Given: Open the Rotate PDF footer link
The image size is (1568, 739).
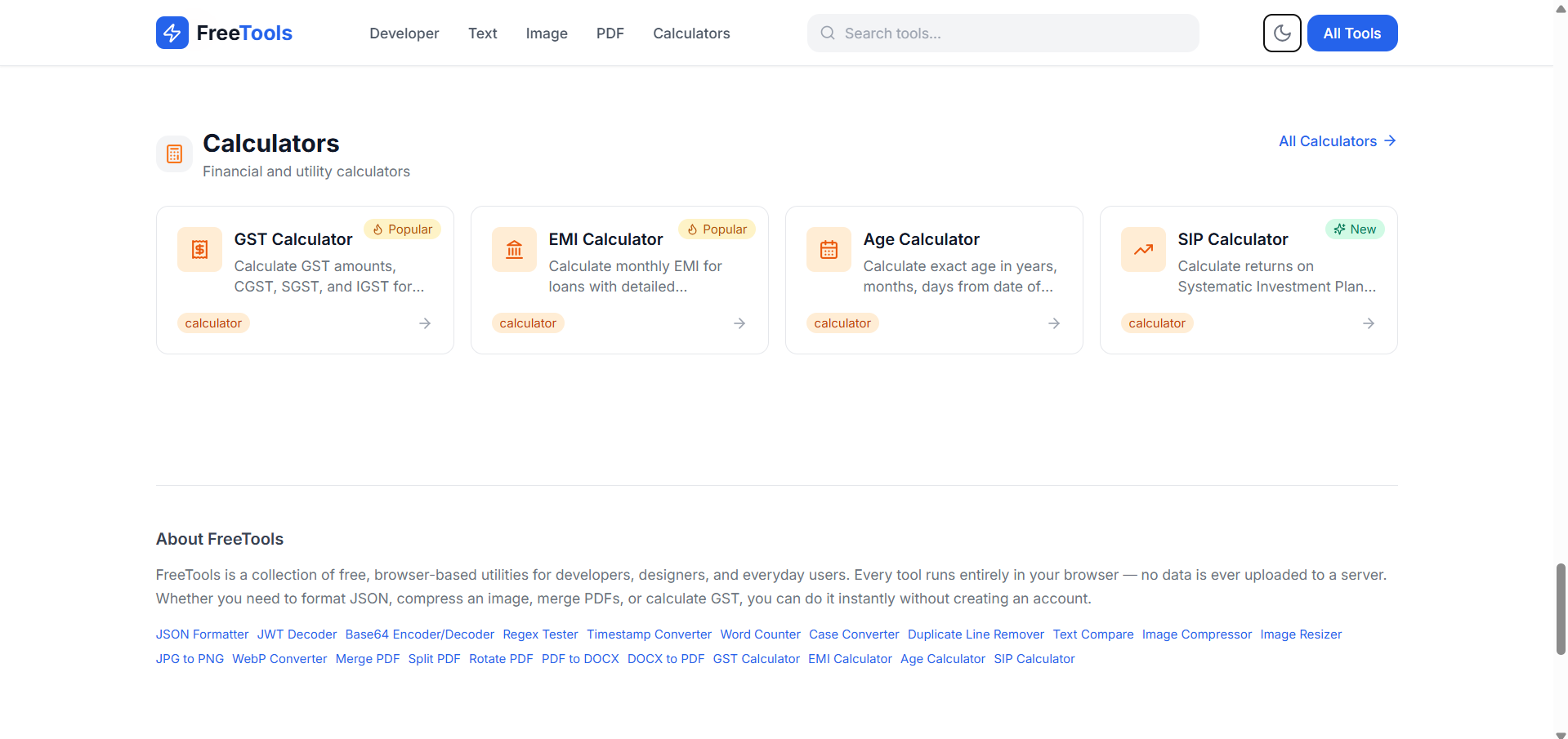Looking at the screenshot, I should pos(501,659).
